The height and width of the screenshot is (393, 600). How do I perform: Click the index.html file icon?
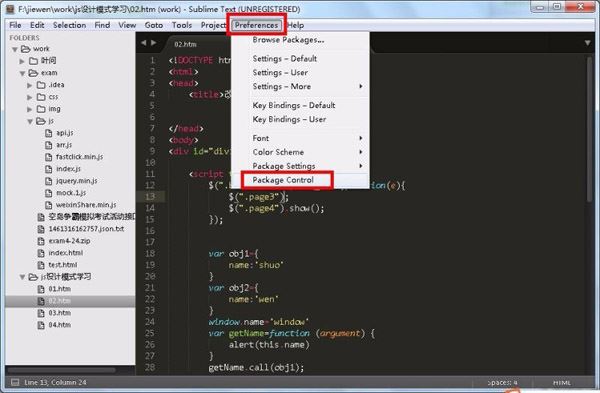tap(41, 253)
